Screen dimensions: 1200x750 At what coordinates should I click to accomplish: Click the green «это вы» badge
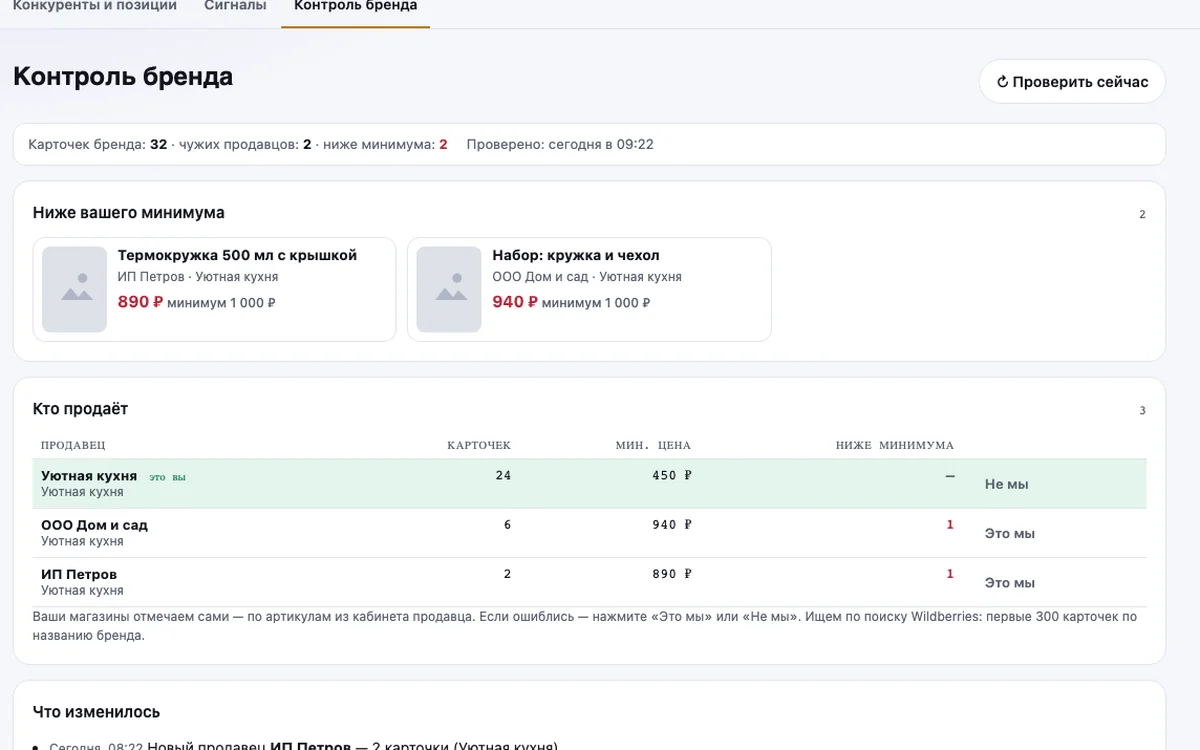(168, 477)
